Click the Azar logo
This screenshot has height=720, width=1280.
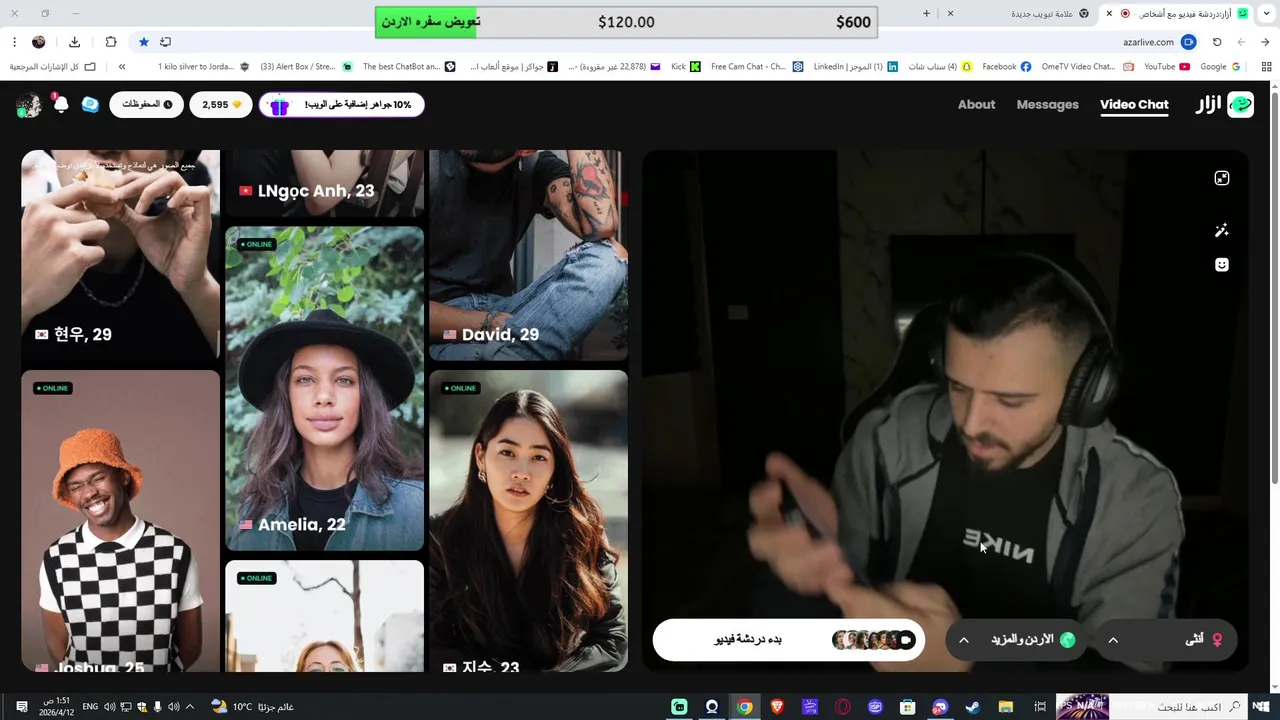[x=1225, y=104]
